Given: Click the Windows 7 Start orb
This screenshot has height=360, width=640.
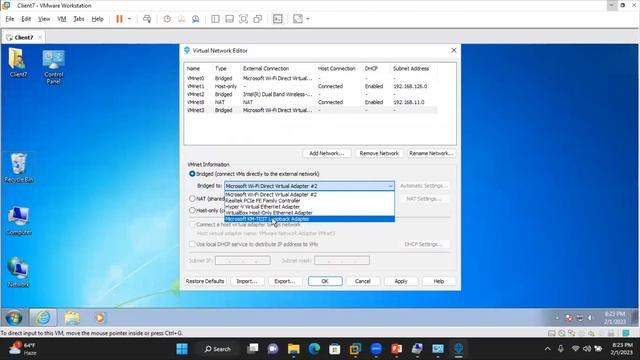Looking at the screenshot, I should [x=14, y=318].
